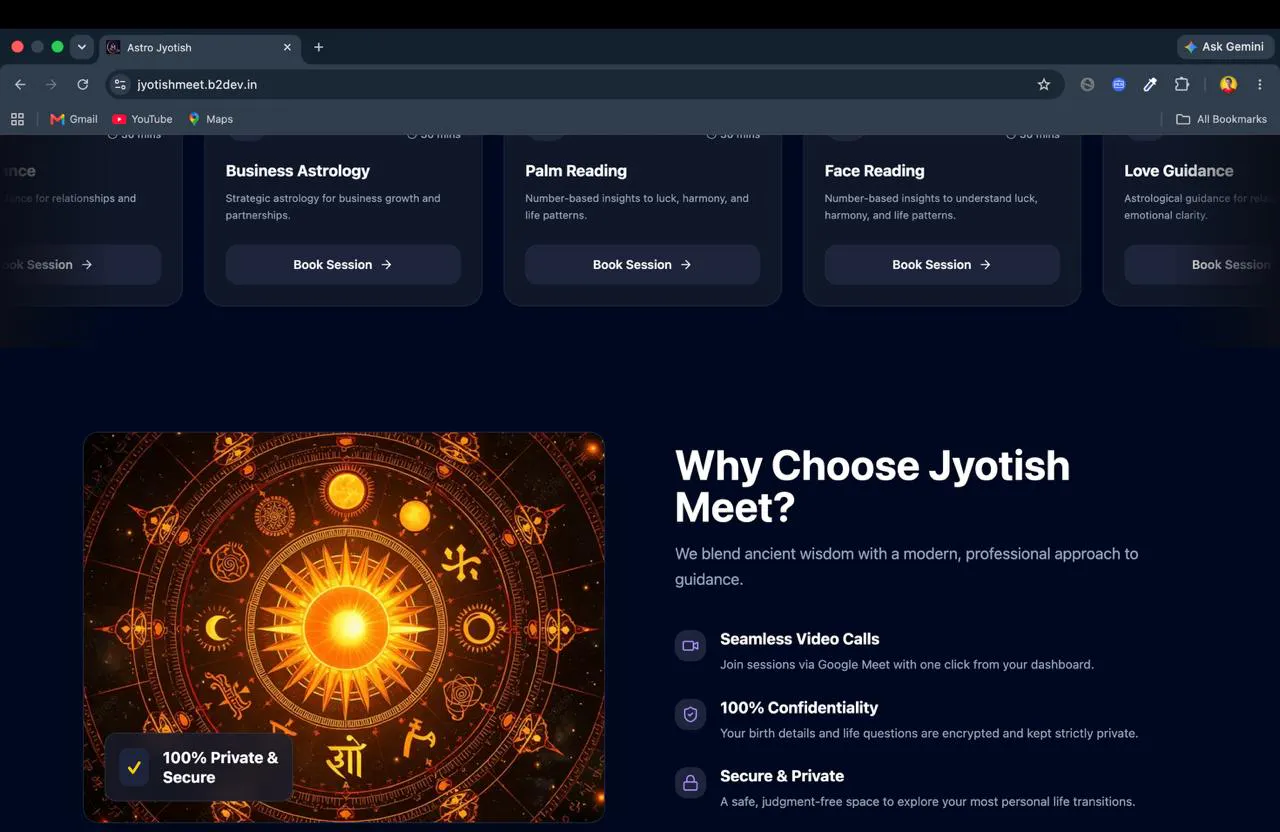
Task: Open Maps bookmark
Action: (210, 119)
